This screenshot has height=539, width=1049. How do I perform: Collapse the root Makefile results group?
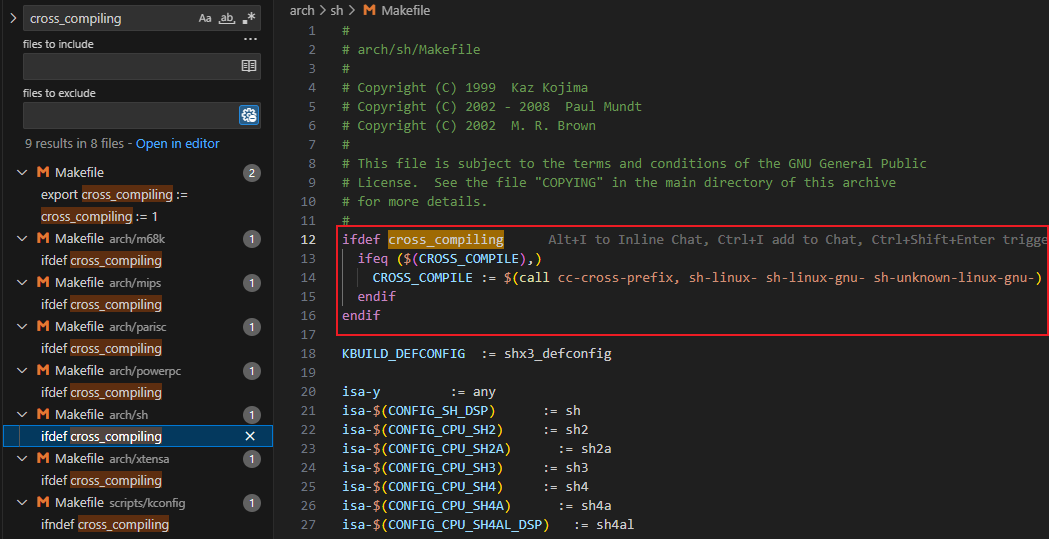(x=22, y=172)
